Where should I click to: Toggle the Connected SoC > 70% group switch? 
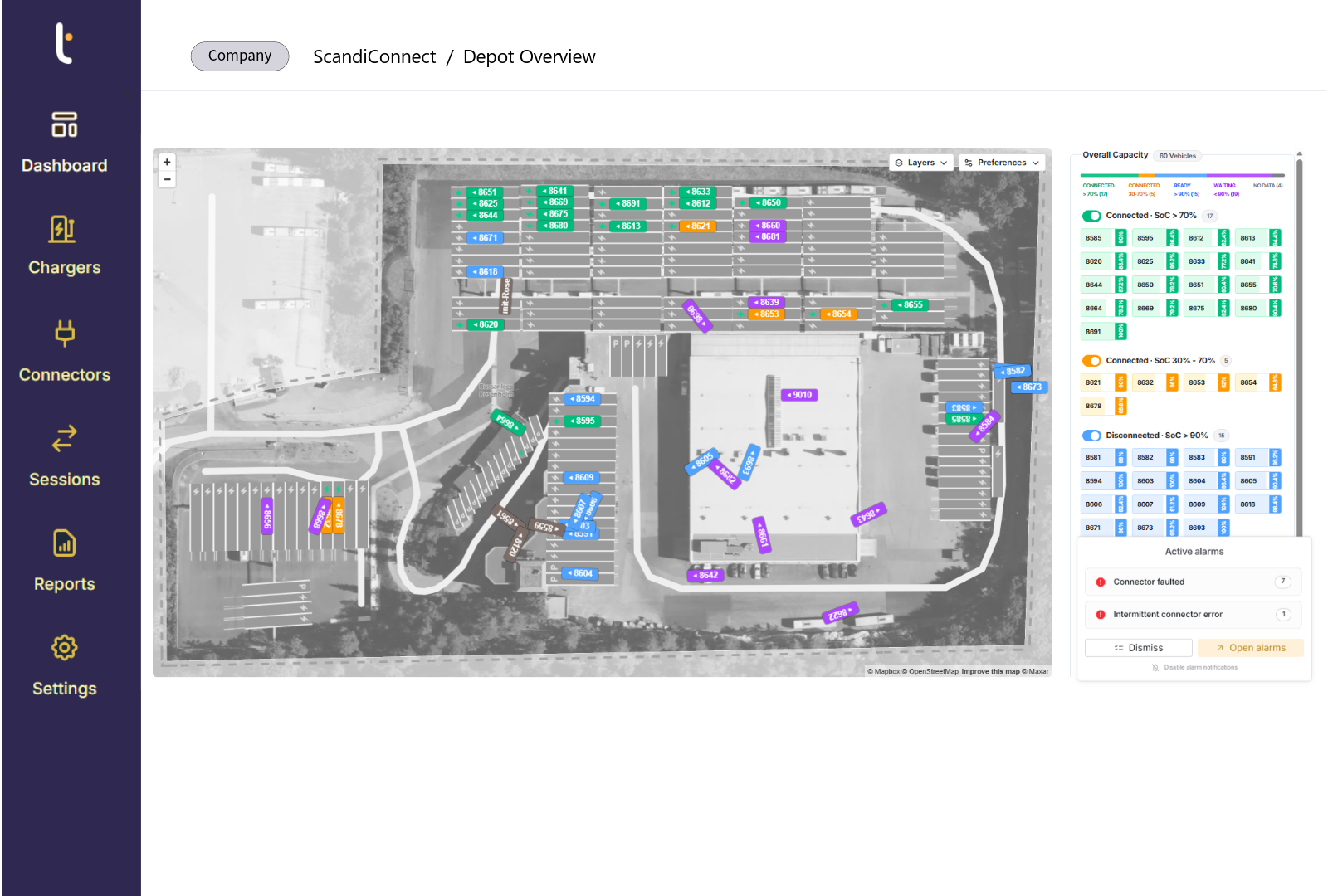[x=1092, y=215]
